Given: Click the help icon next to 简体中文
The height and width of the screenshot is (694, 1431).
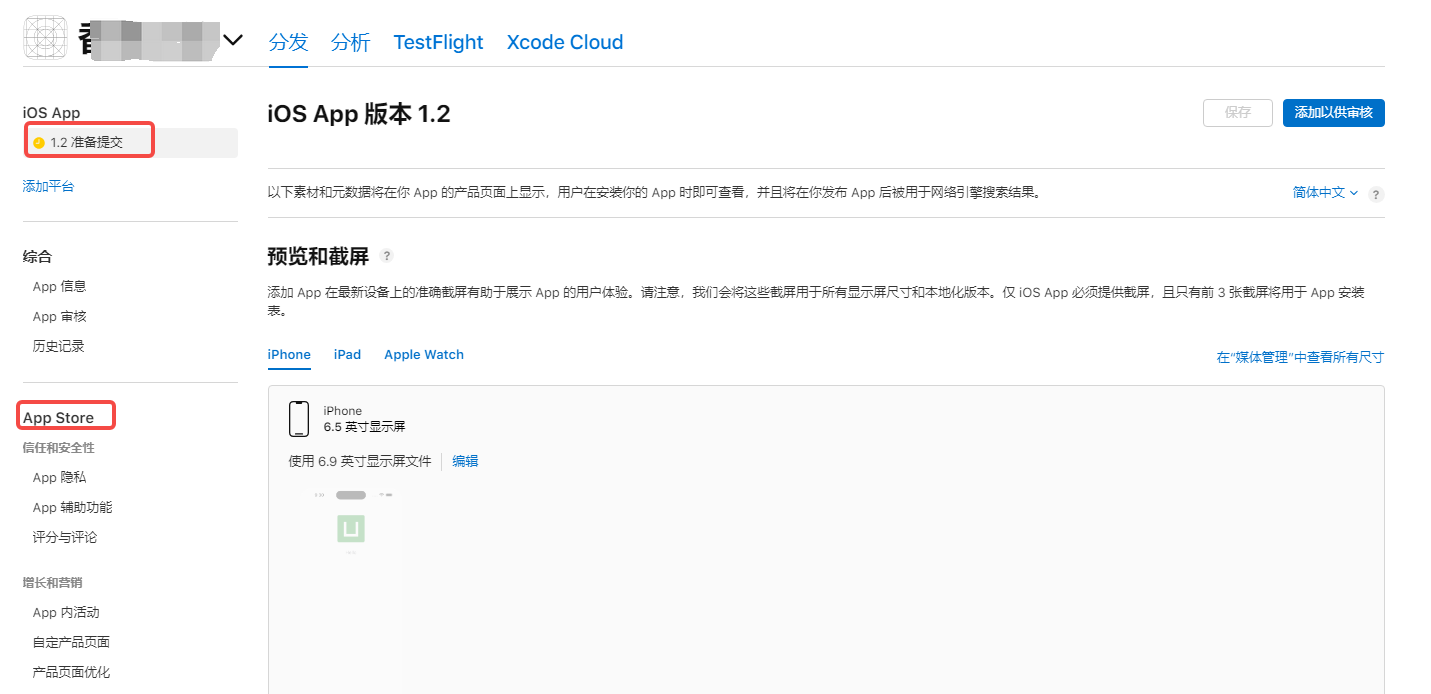Looking at the screenshot, I should coord(1377,194).
